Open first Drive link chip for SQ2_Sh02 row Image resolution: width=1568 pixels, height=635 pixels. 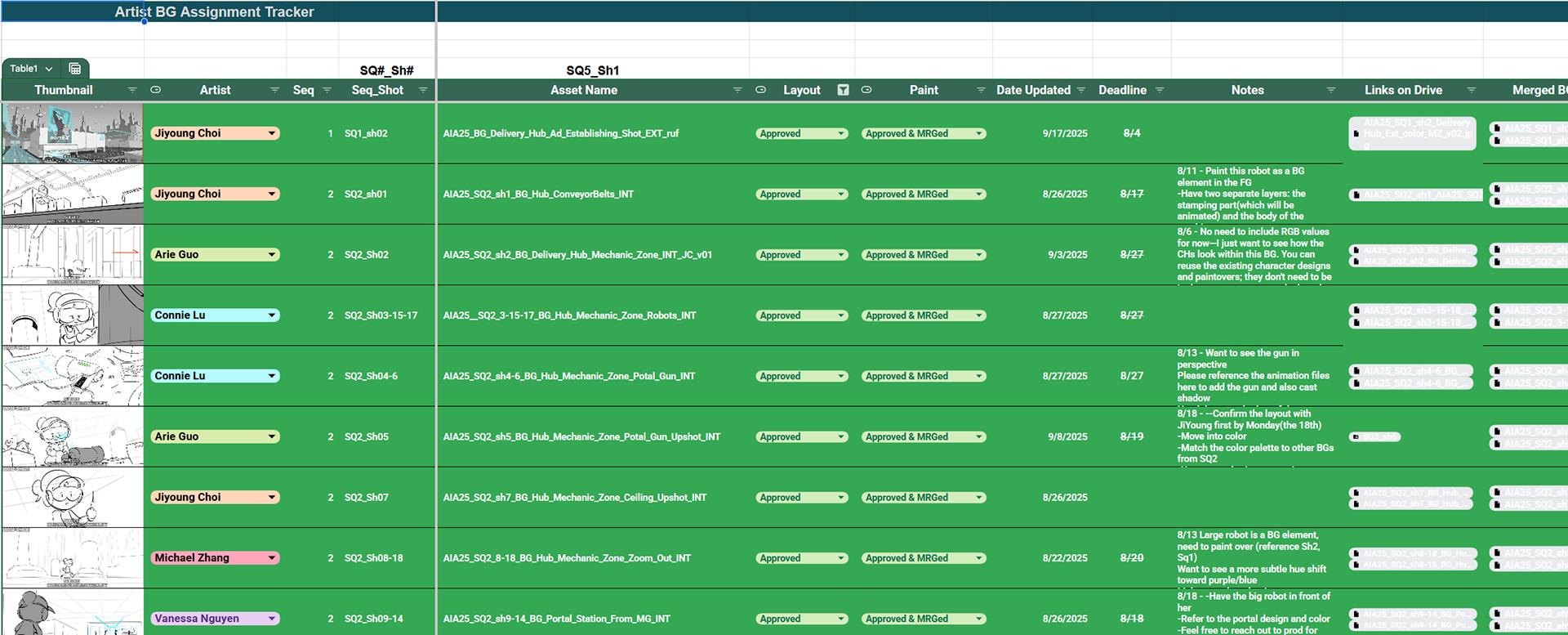(x=1412, y=250)
